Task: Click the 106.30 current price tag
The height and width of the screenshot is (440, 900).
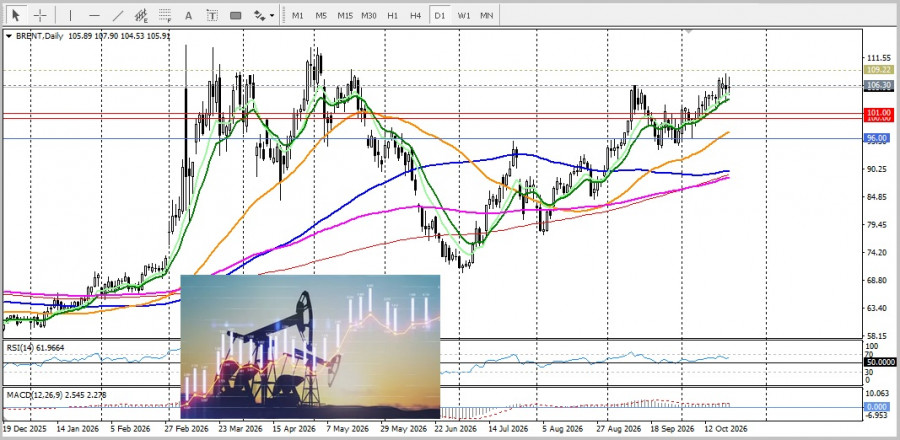Action: (878, 85)
